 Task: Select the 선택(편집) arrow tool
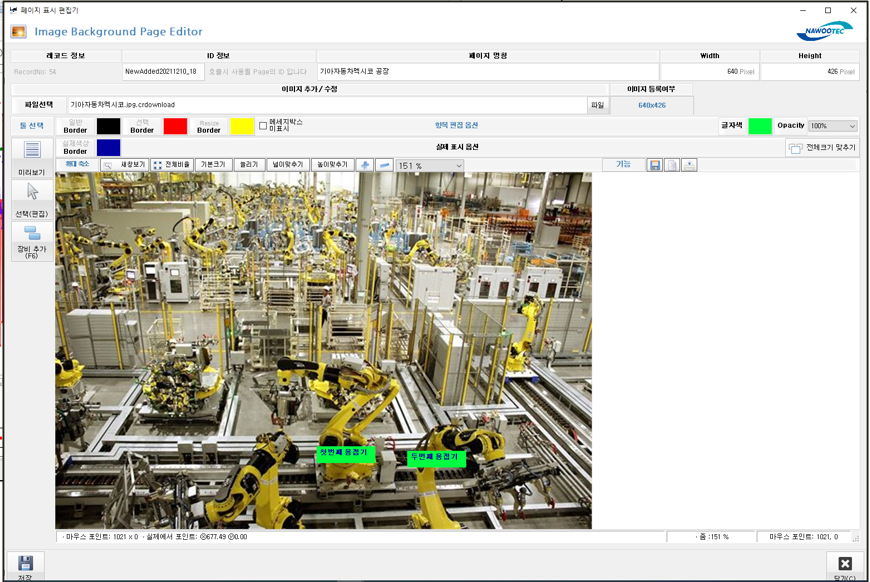pos(32,192)
